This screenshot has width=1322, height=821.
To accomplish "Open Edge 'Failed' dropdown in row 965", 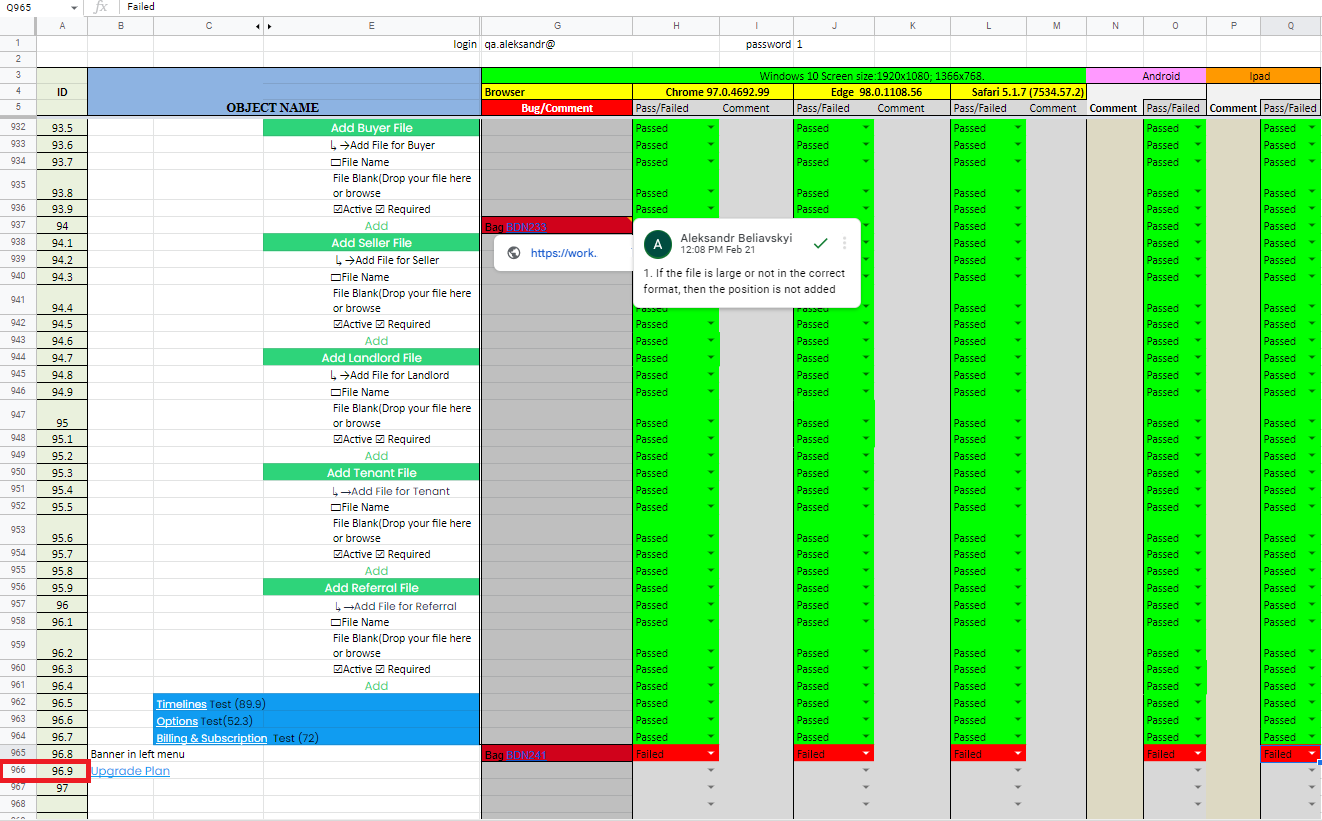I will pyautogui.click(x=866, y=754).
